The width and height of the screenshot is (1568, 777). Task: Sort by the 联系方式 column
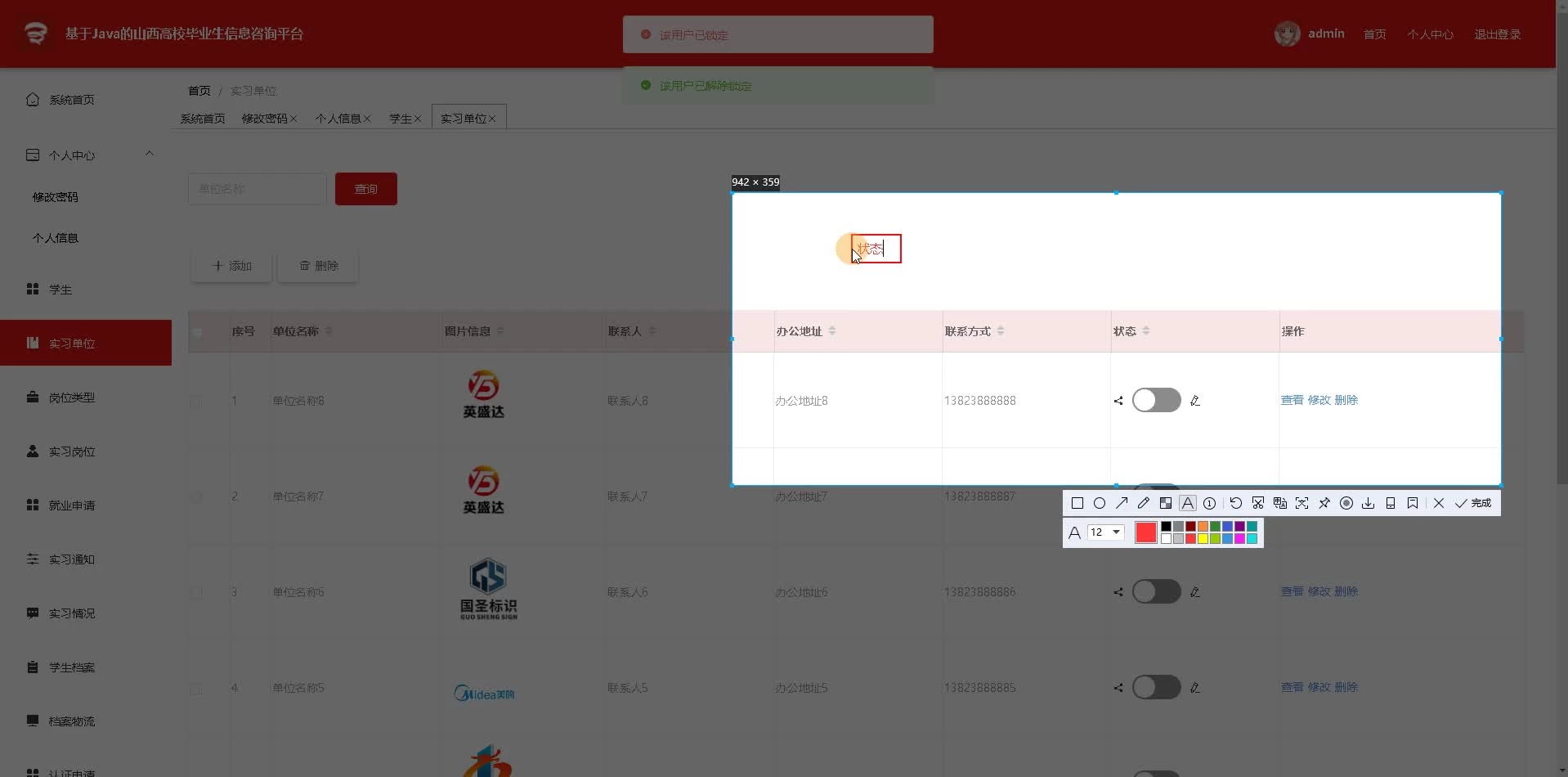(1001, 331)
